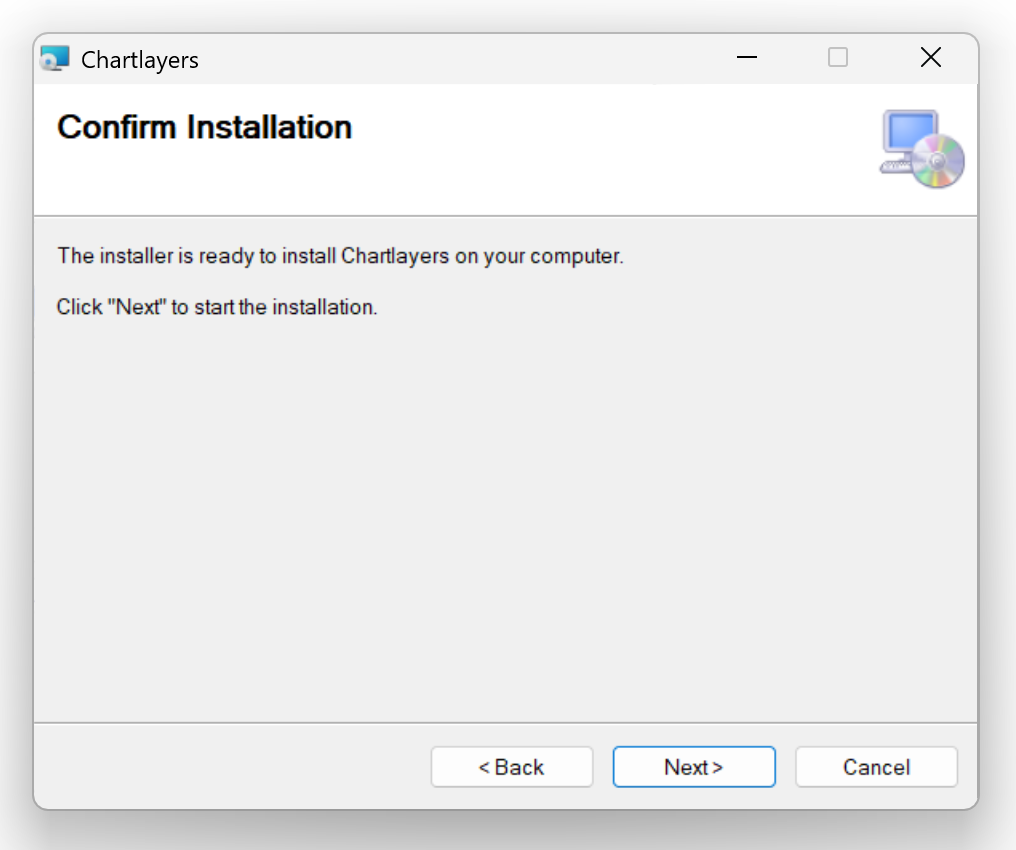Click the Chartlayers installer icon in title bar

click(x=54, y=59)
